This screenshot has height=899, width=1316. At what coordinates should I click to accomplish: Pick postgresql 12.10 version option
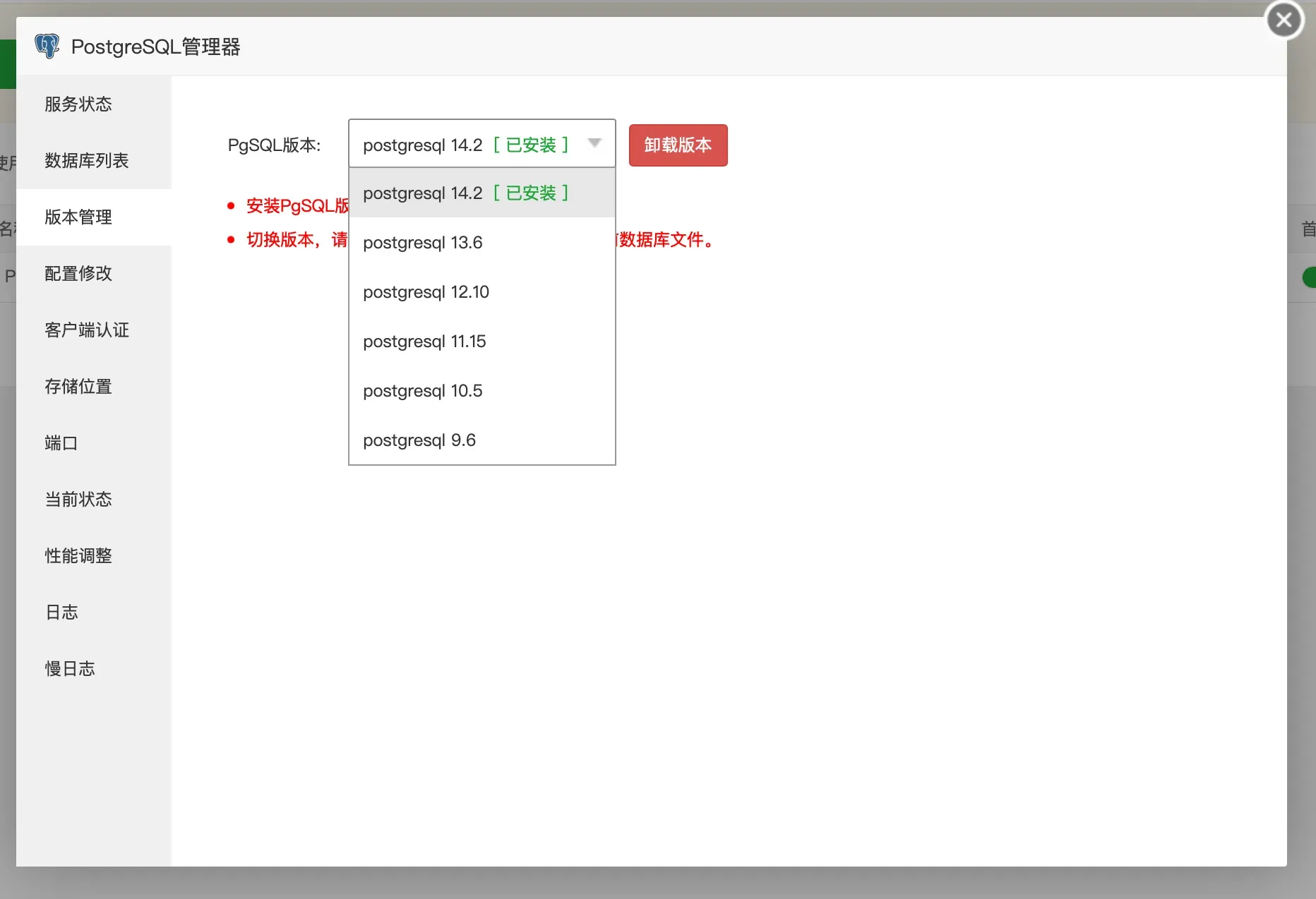[482, 291]
